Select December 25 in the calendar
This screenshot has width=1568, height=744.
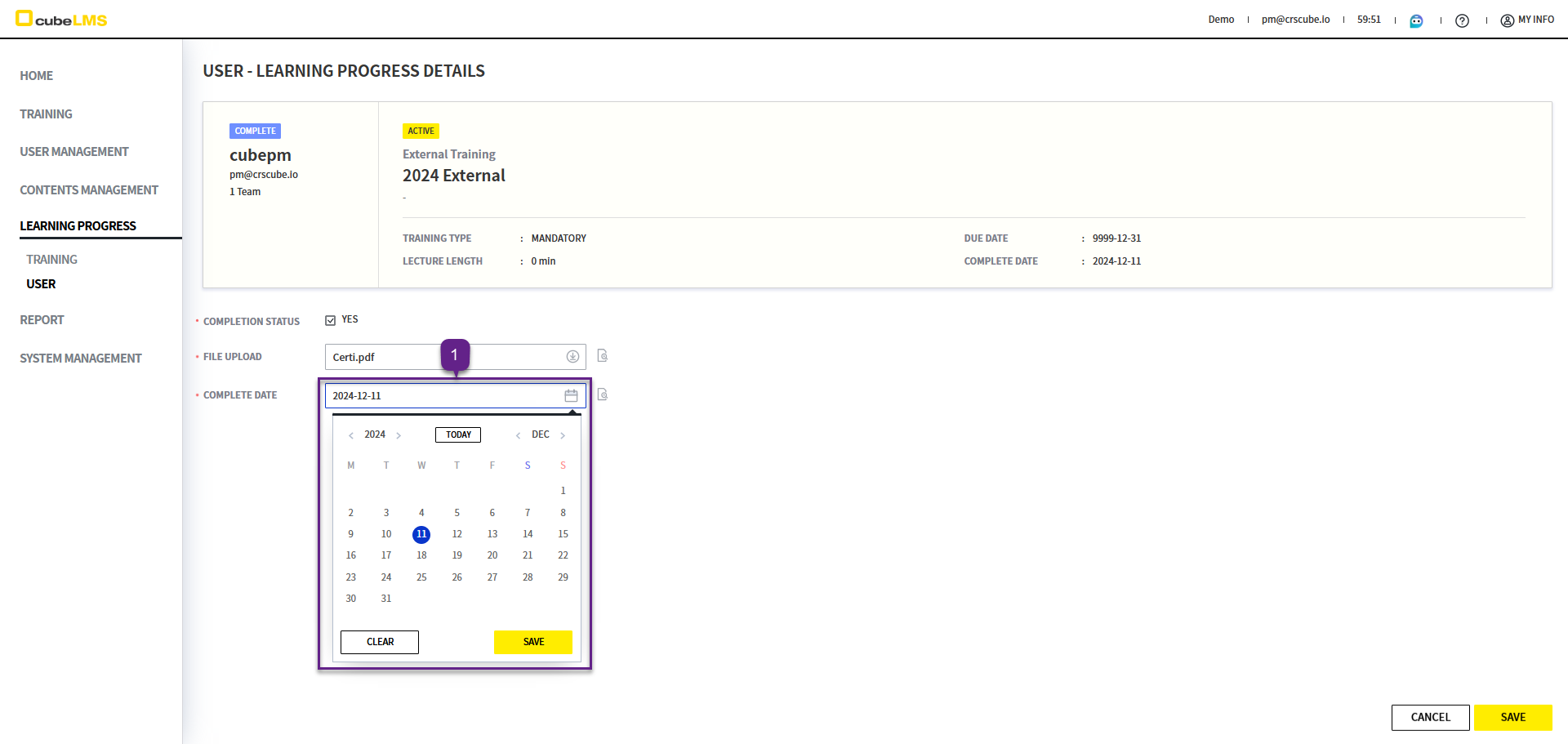421,577
